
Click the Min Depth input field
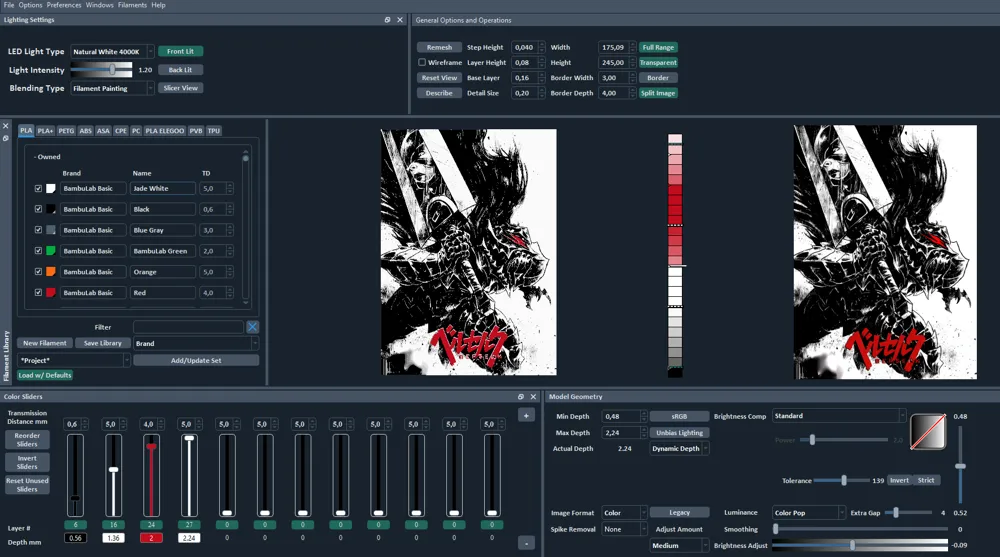pyautogui.click(x=621, y=416)
